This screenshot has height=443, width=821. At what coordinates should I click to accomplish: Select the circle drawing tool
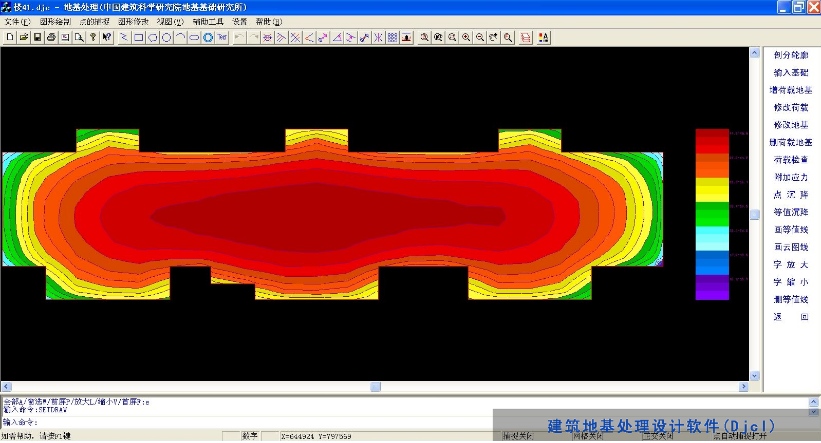167,37
